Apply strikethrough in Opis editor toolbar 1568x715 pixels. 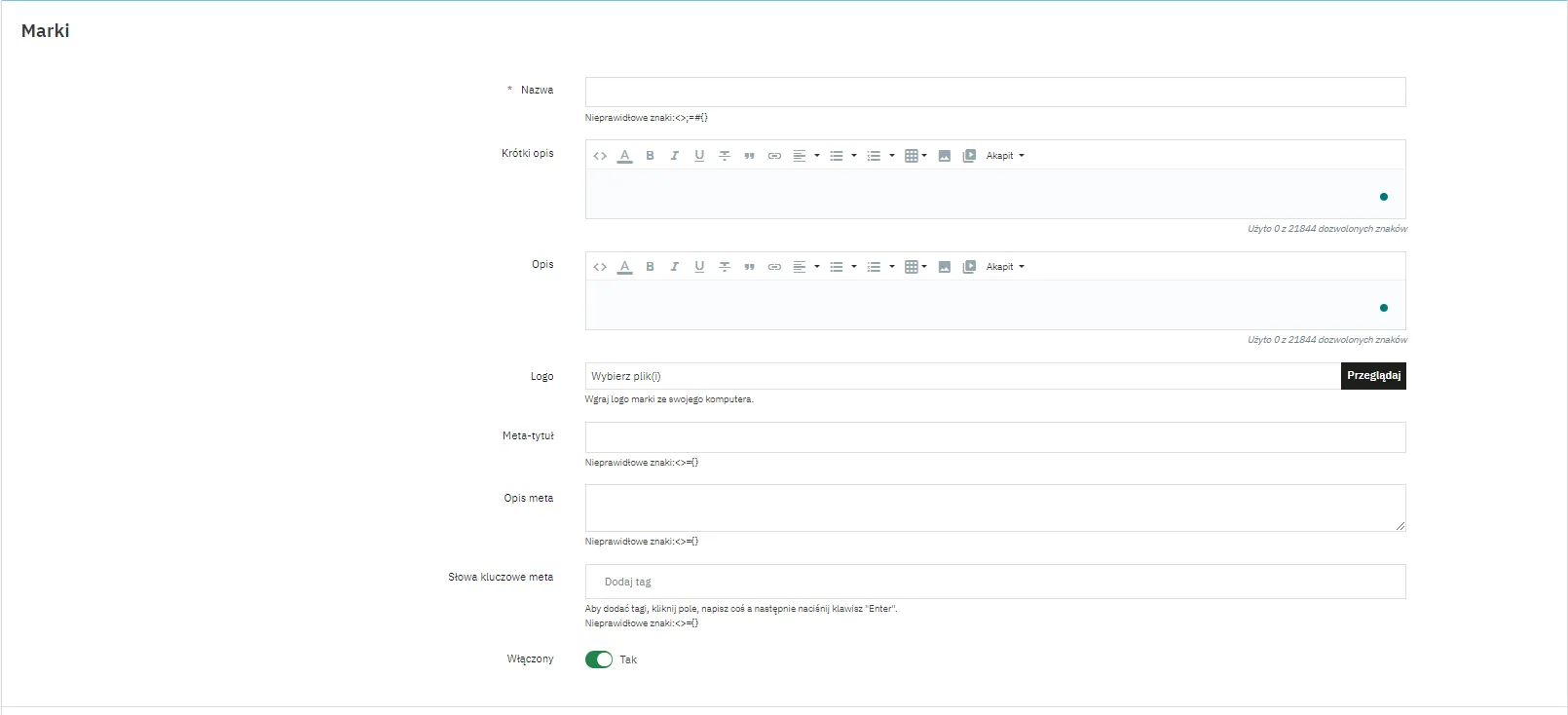click(725, 267)
